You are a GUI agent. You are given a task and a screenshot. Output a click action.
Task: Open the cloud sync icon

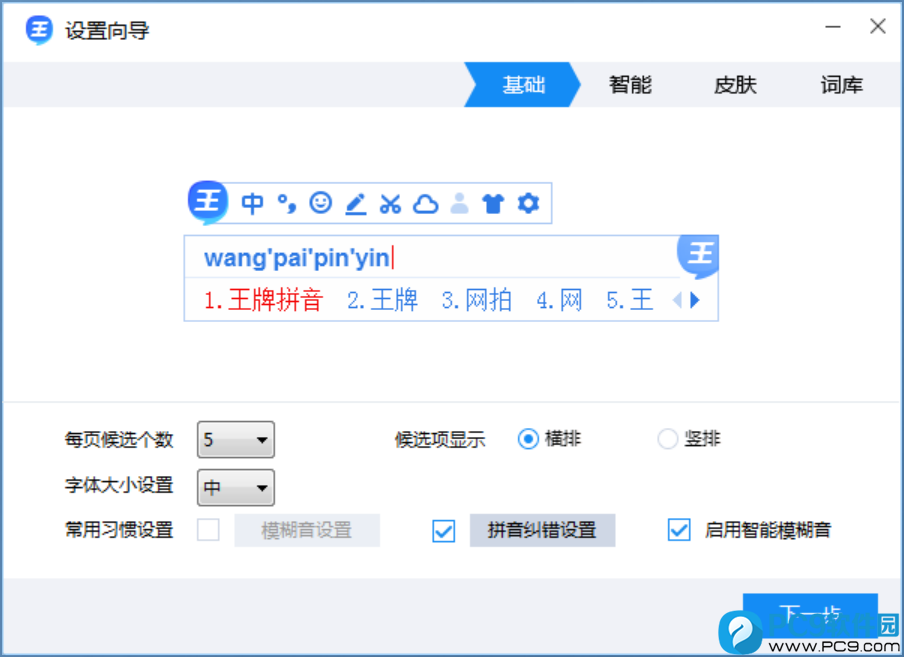425,204
